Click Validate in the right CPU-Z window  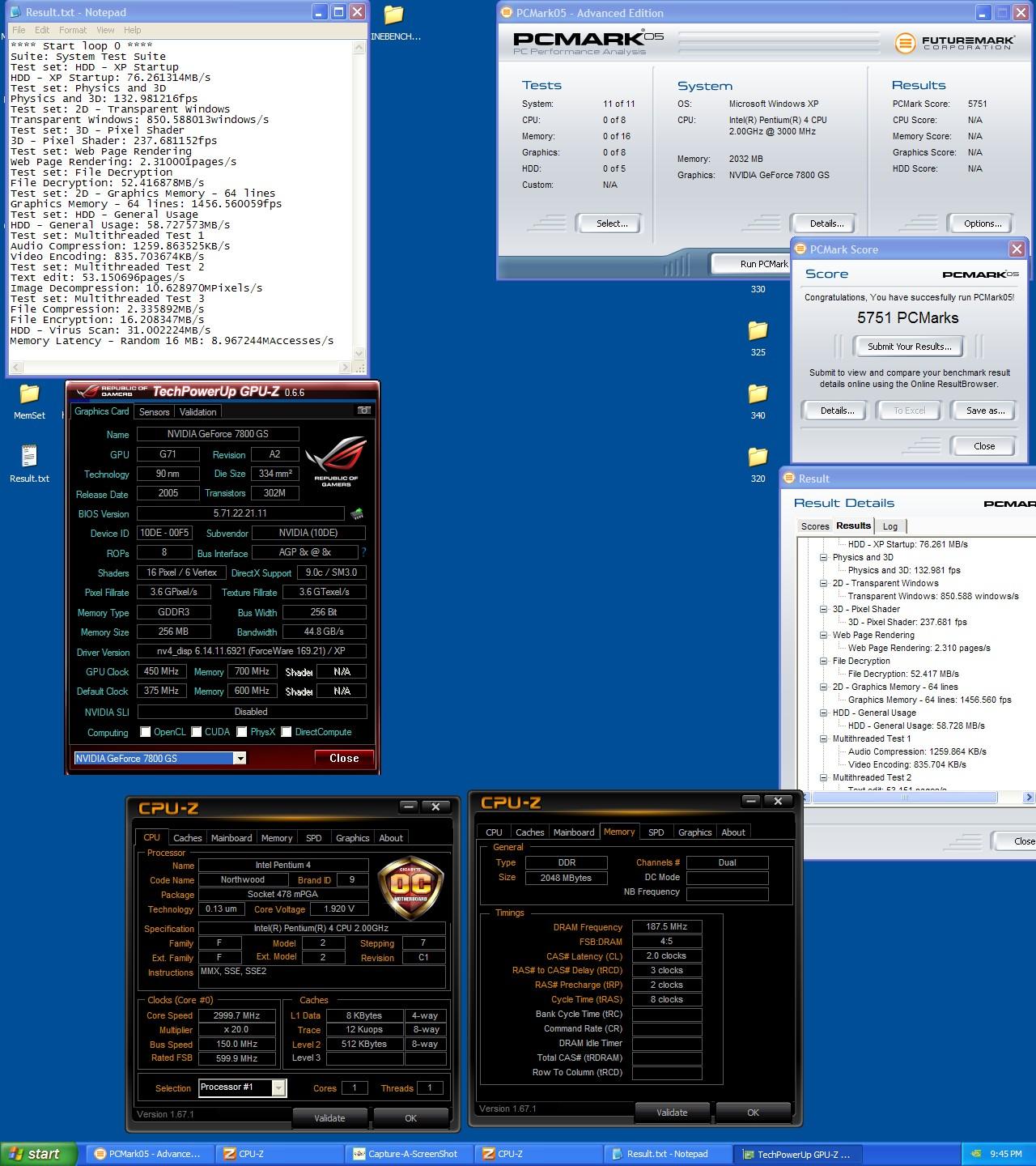(672, 1113)
